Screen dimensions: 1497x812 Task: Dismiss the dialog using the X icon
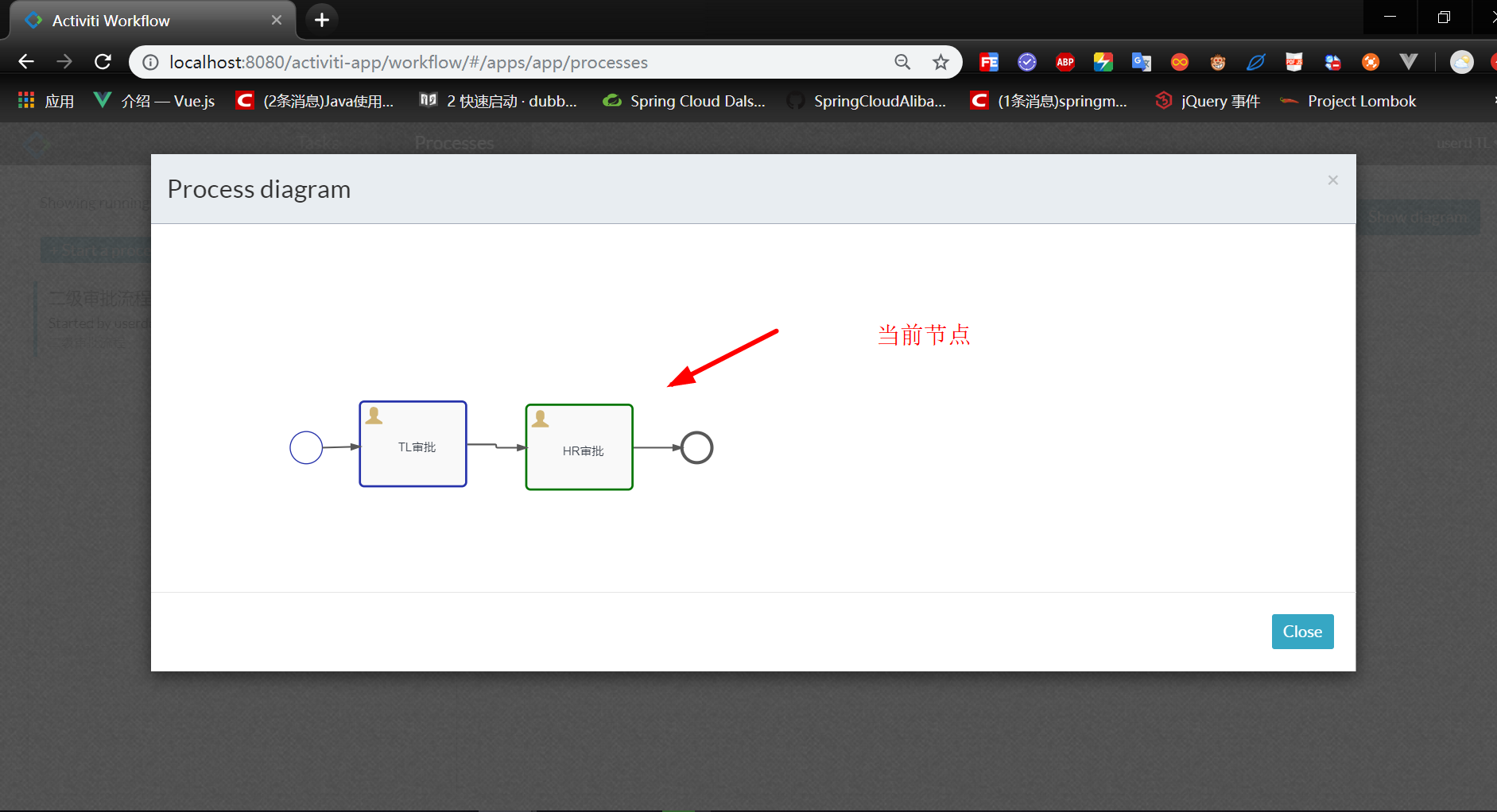[x=1333, y=180]
